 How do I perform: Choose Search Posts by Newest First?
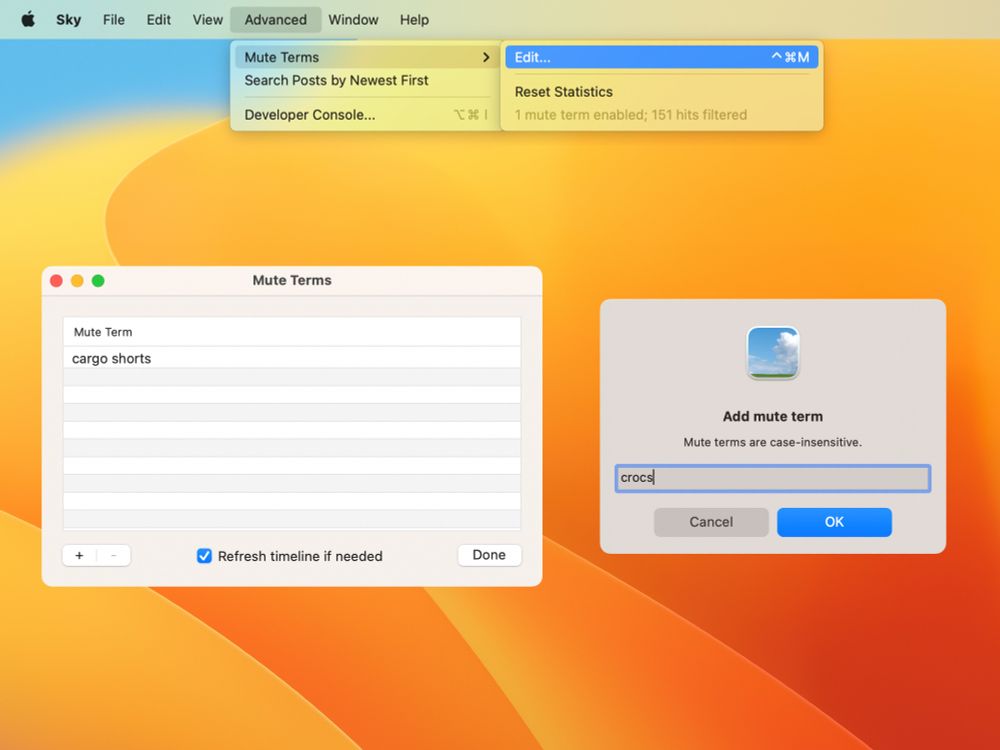click(x=336, y=80)
